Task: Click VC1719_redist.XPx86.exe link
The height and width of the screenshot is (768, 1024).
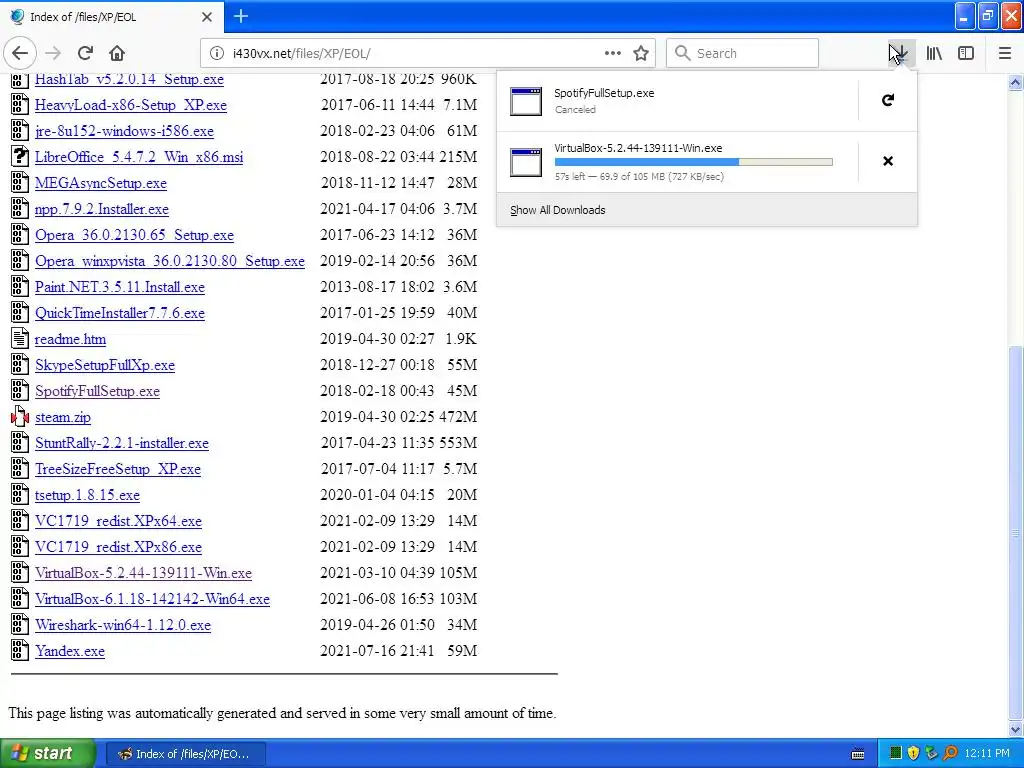Action: point(118,547)
